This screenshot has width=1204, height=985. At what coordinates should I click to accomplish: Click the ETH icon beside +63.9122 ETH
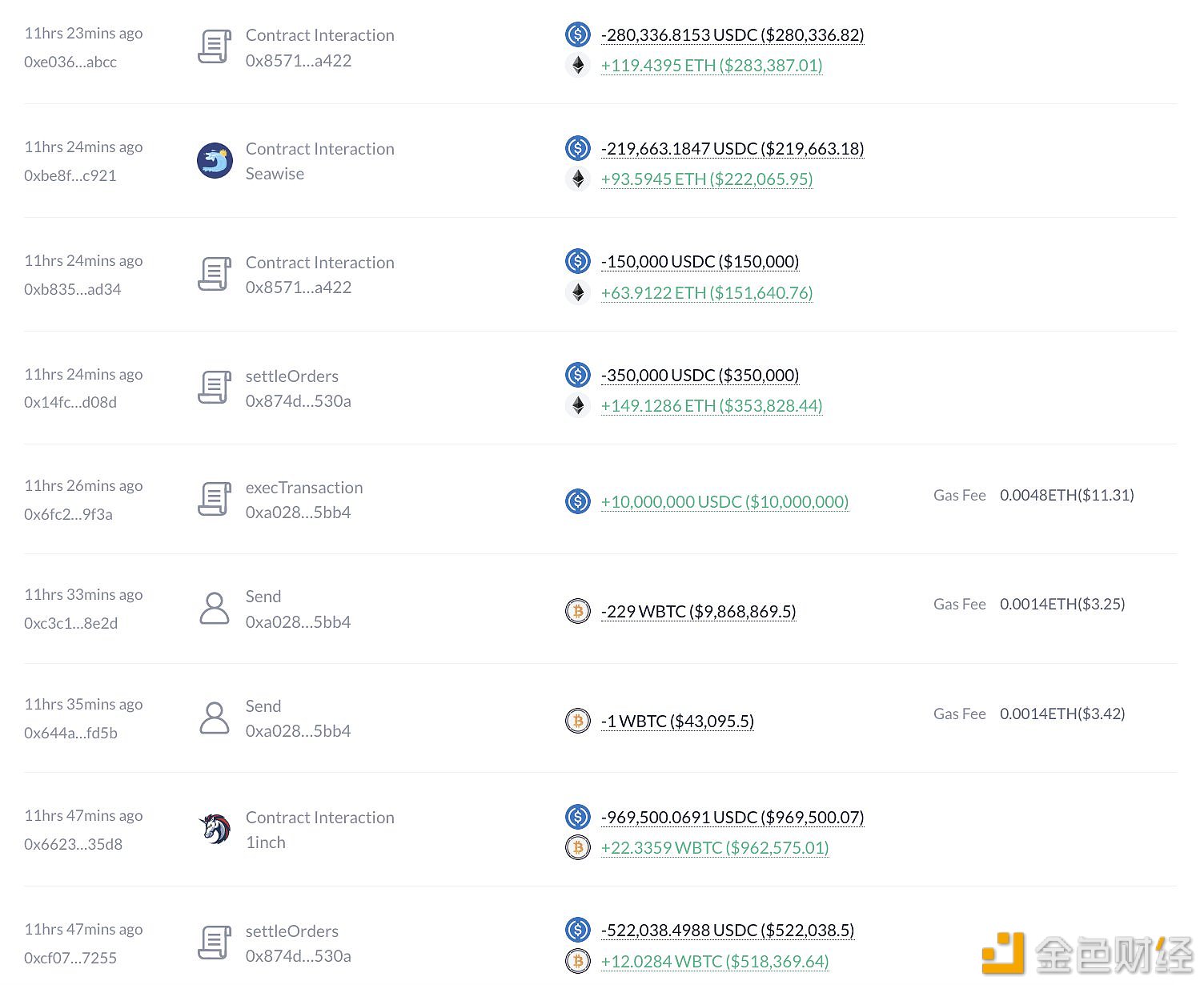[x=577, y=292]
